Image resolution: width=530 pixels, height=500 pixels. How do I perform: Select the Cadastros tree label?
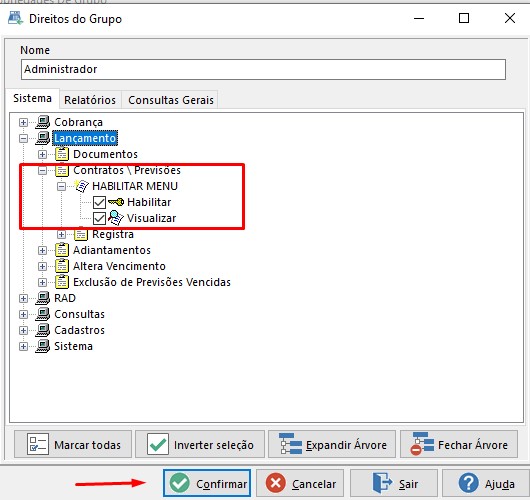[79, 330]
